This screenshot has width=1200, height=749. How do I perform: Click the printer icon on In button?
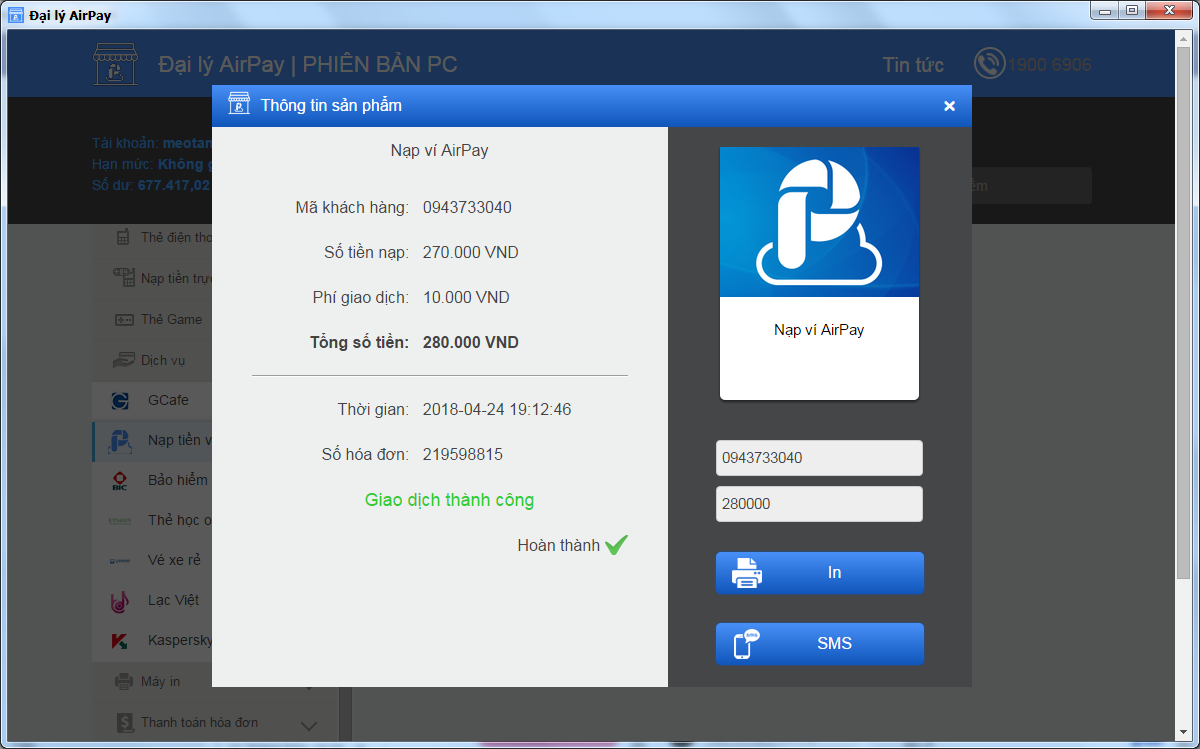tap(748, 573)
